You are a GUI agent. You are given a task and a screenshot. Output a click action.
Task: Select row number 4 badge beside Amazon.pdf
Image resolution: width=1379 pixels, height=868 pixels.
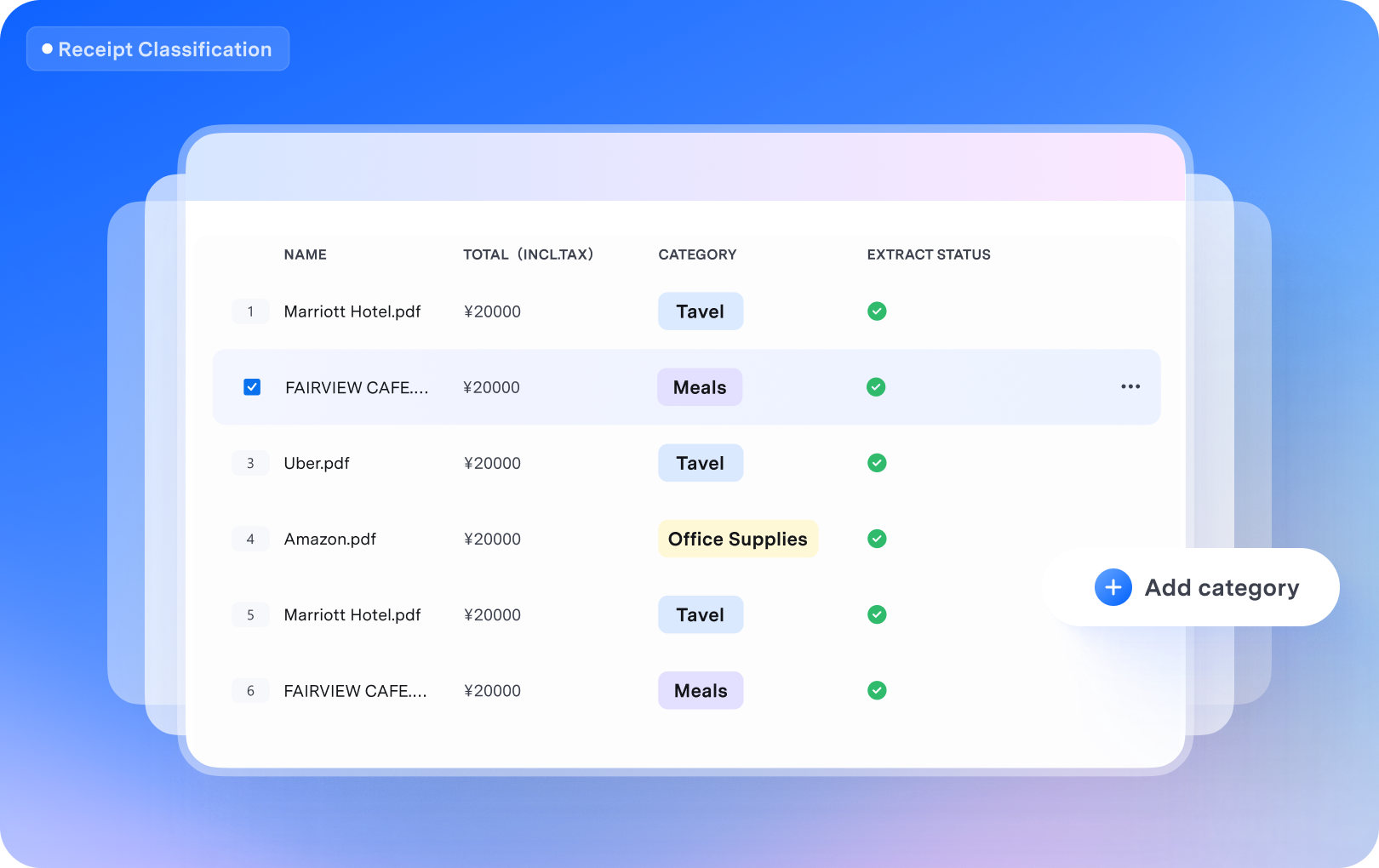[x=250, y=539]
